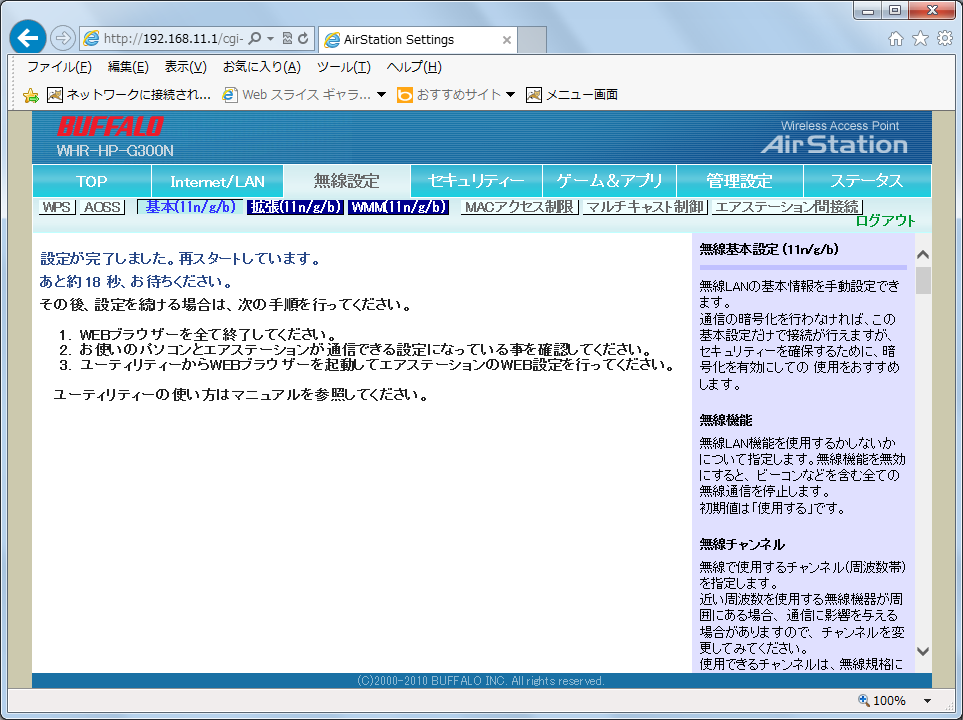This screenshot has height=720, width=963.
Task: Open the ファイル(F) menu
Action: [x=59, y=67]
